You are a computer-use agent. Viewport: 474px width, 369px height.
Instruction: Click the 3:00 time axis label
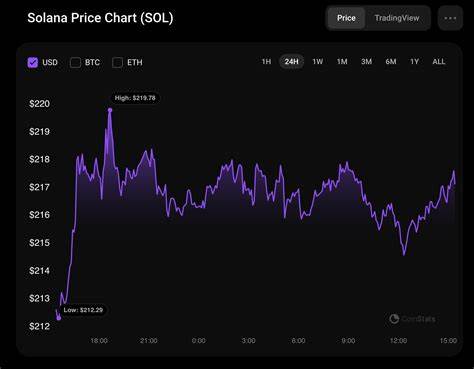(248, 341)
